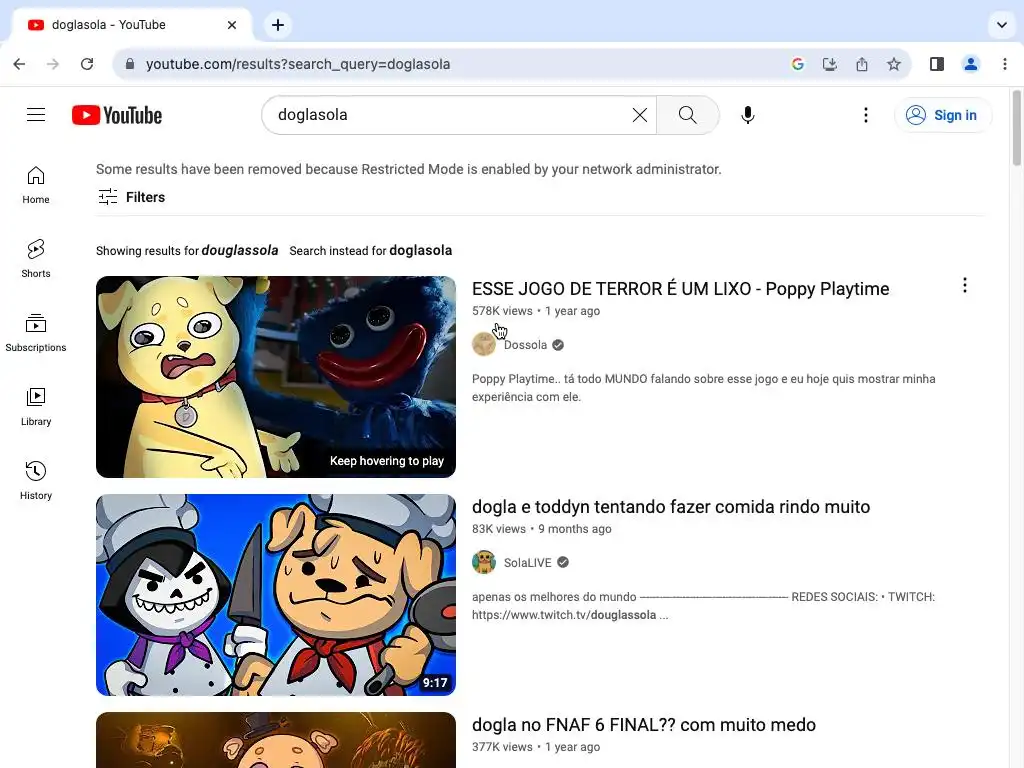Open the YouTube guide hamburger menu
Image resolution: width=1024 pixels, height=768 pixels.
[36, 115]
